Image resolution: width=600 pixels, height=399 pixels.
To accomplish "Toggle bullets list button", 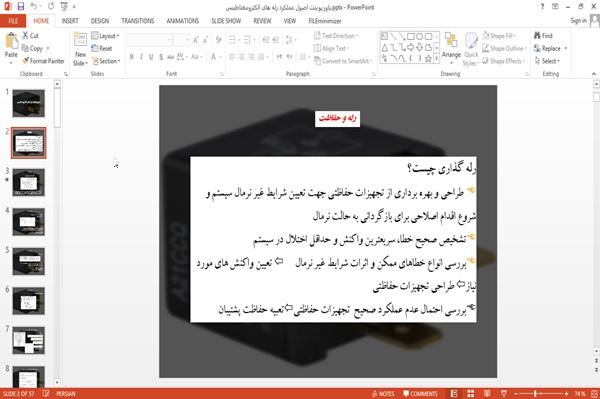I will [233, 40].
